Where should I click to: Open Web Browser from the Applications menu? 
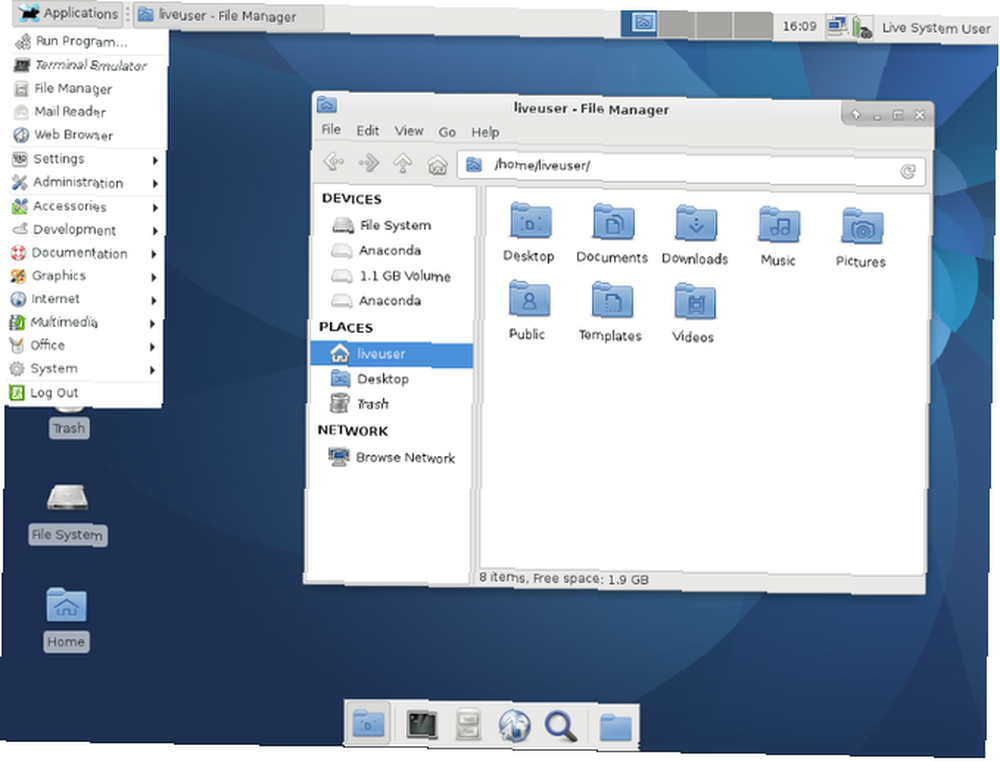point(87,135)
